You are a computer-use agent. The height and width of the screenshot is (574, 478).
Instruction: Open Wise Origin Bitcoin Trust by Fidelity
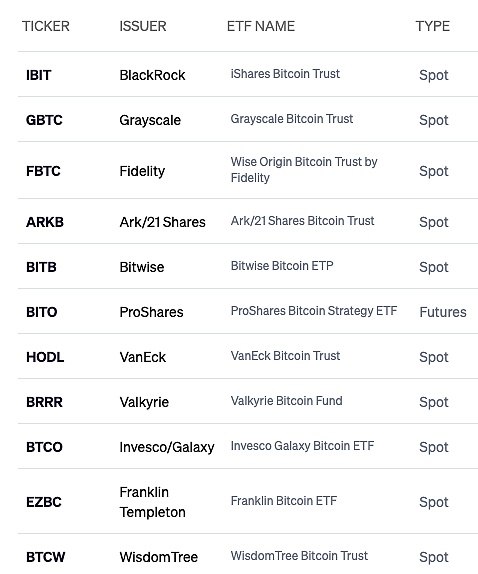(304, 170)
